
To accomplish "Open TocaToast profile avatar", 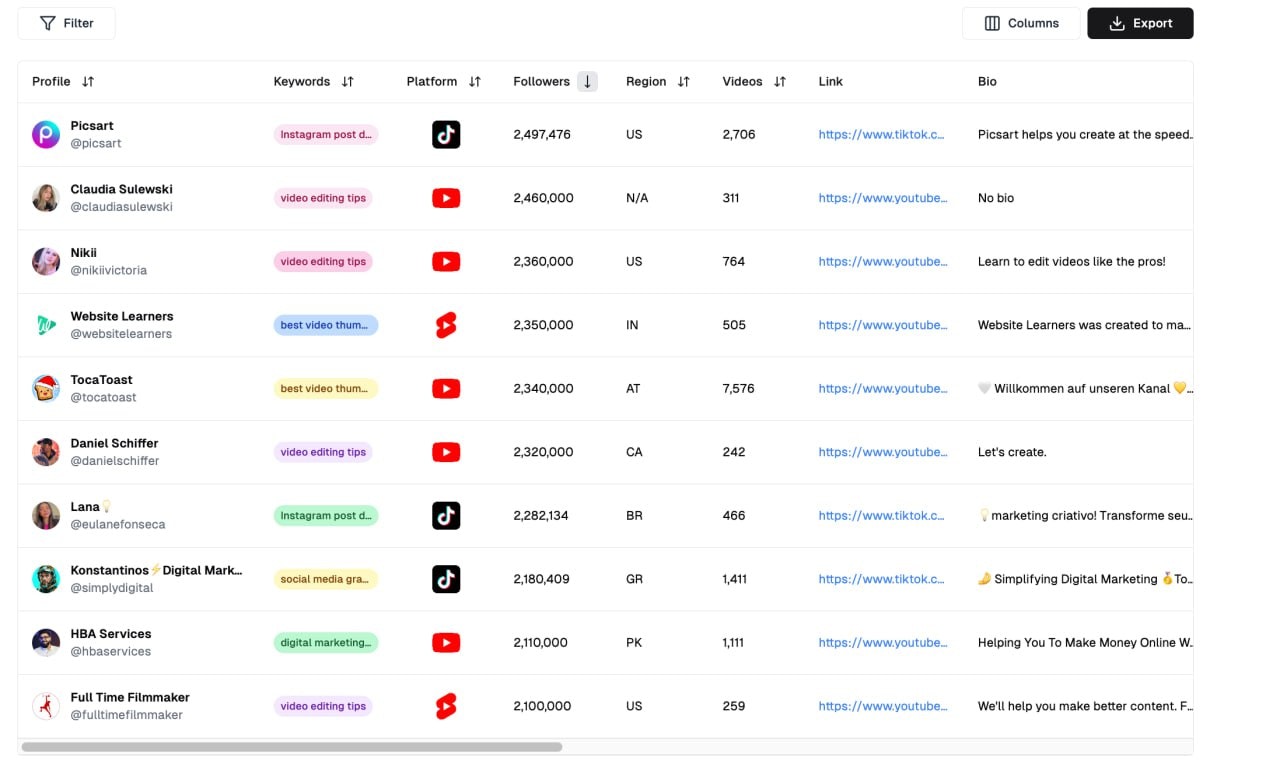I will [46, 388].
